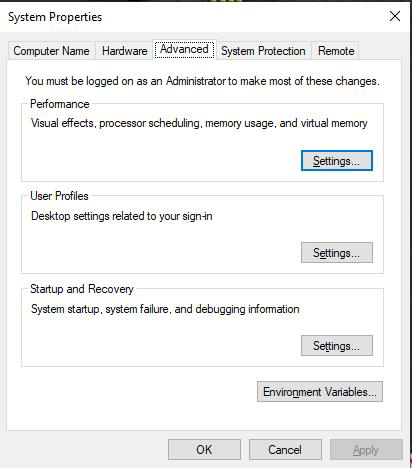Open Performance Settings button
412x468 pixels.
point(337,161)
